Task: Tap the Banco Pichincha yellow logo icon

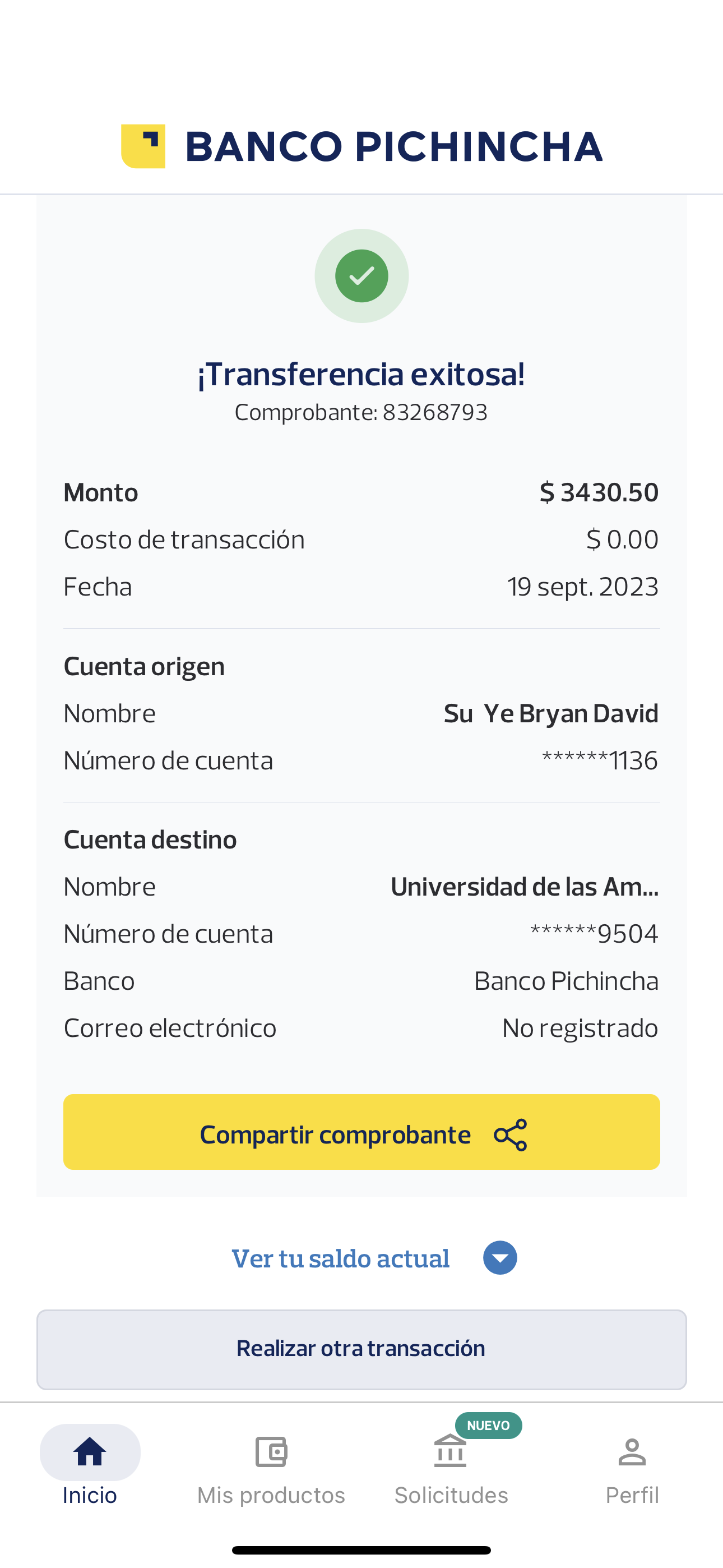Action: [143, 146]
